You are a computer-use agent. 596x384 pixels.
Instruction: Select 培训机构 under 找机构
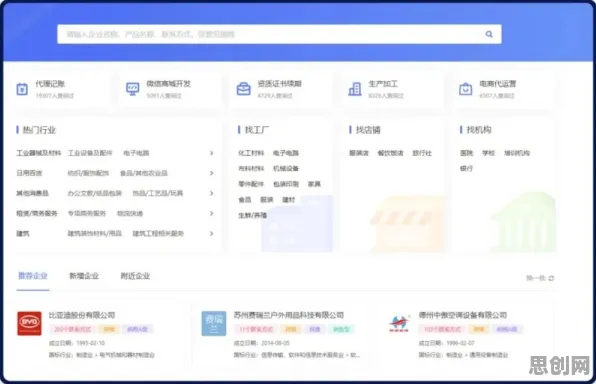(x=517, y=153)
